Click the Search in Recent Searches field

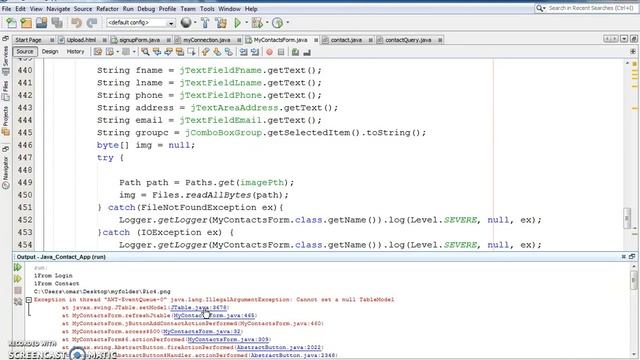coord(586,8)
